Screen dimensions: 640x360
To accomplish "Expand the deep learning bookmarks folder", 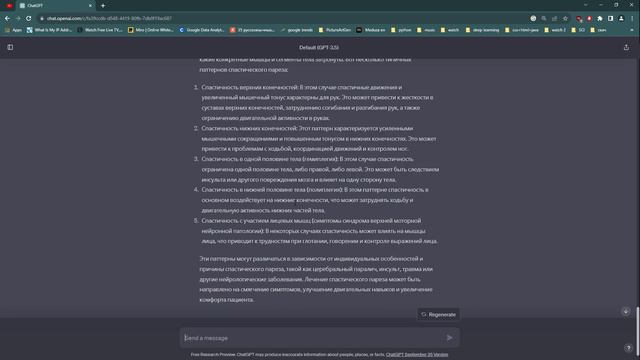I will point(482,30).
